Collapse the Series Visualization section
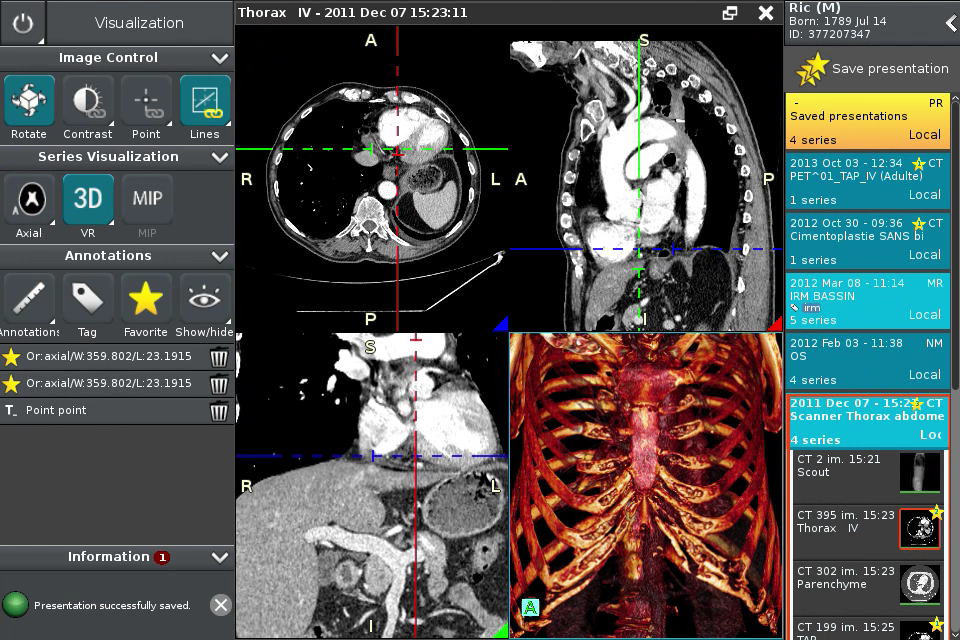This screenshot has width=960, height=640. (219, 157)
